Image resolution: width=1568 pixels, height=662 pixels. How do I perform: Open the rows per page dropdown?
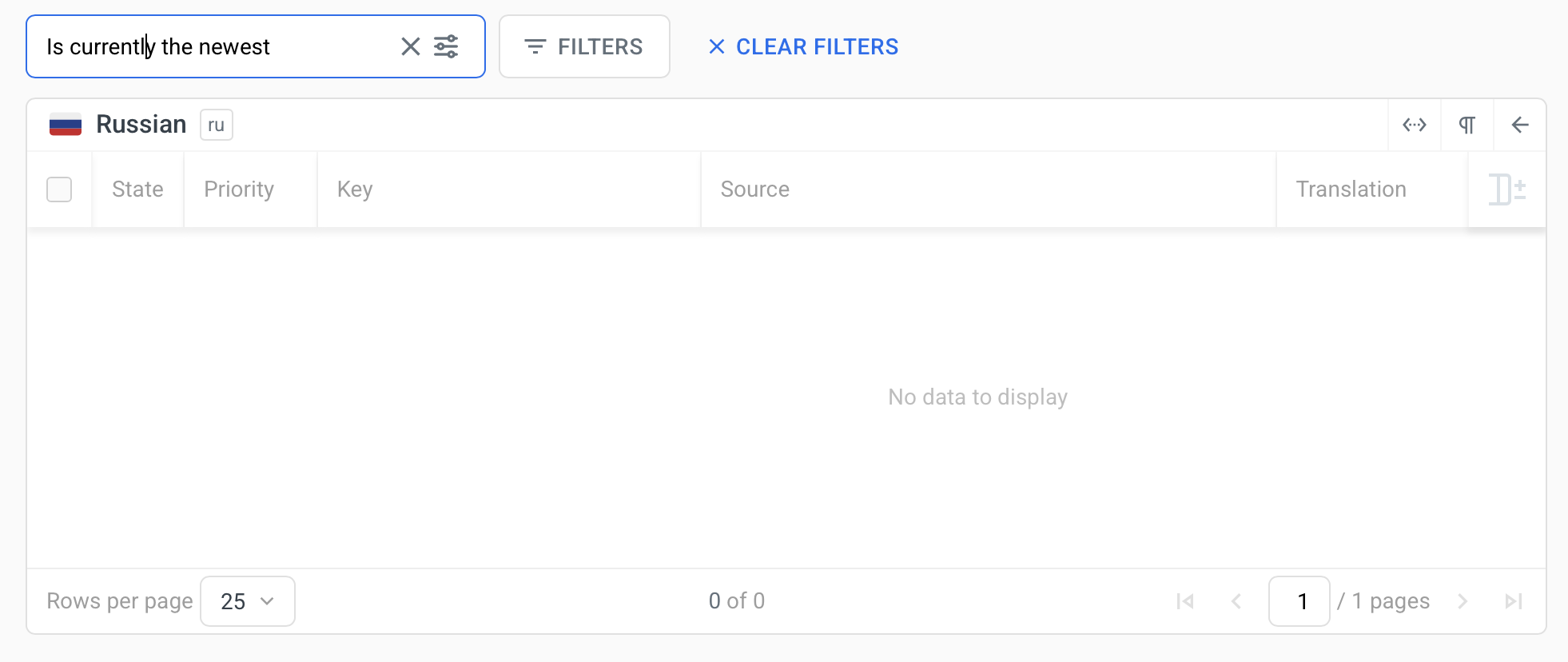coord(247,601)
